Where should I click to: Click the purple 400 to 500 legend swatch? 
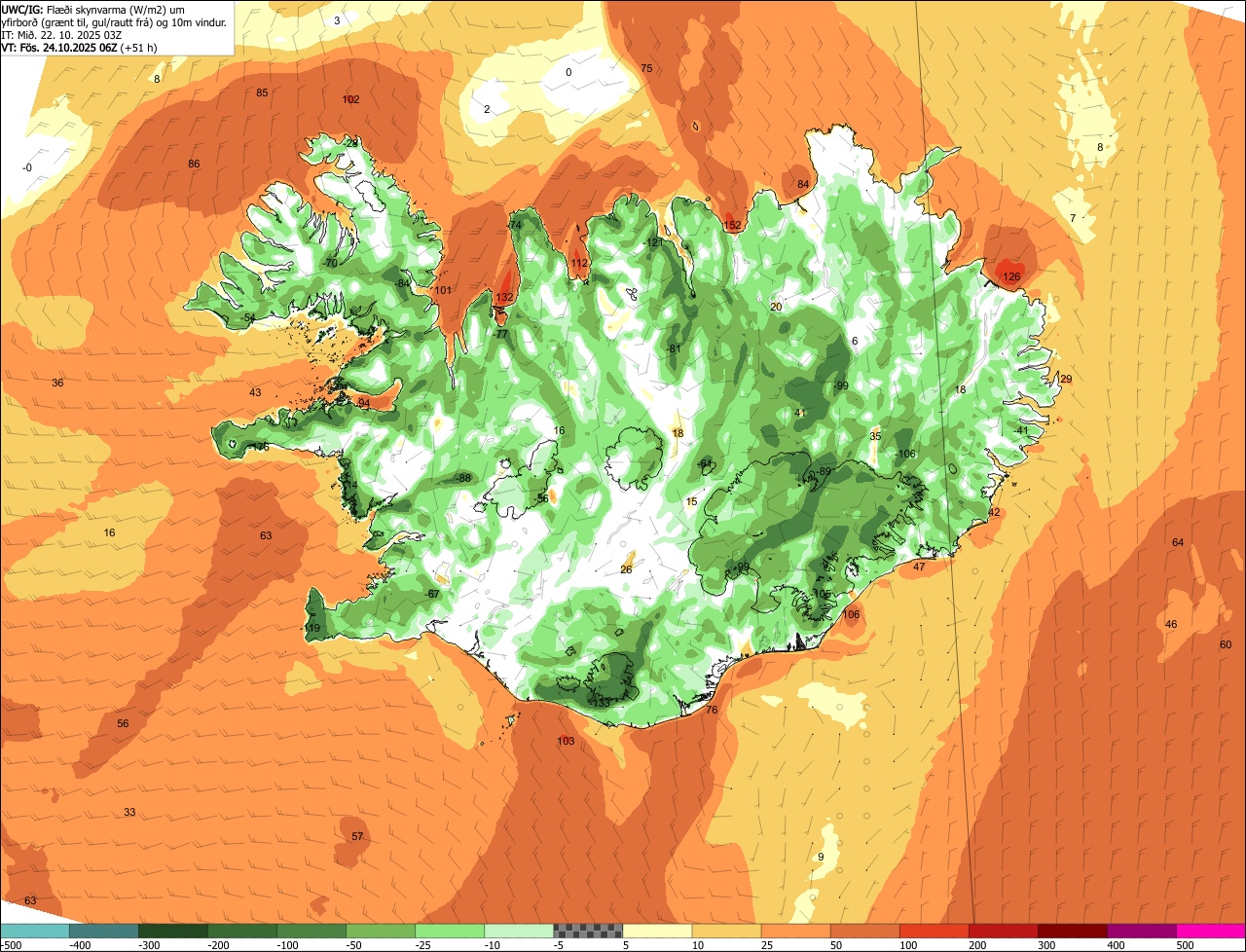pyautogui.click(x=1142, y=932)
